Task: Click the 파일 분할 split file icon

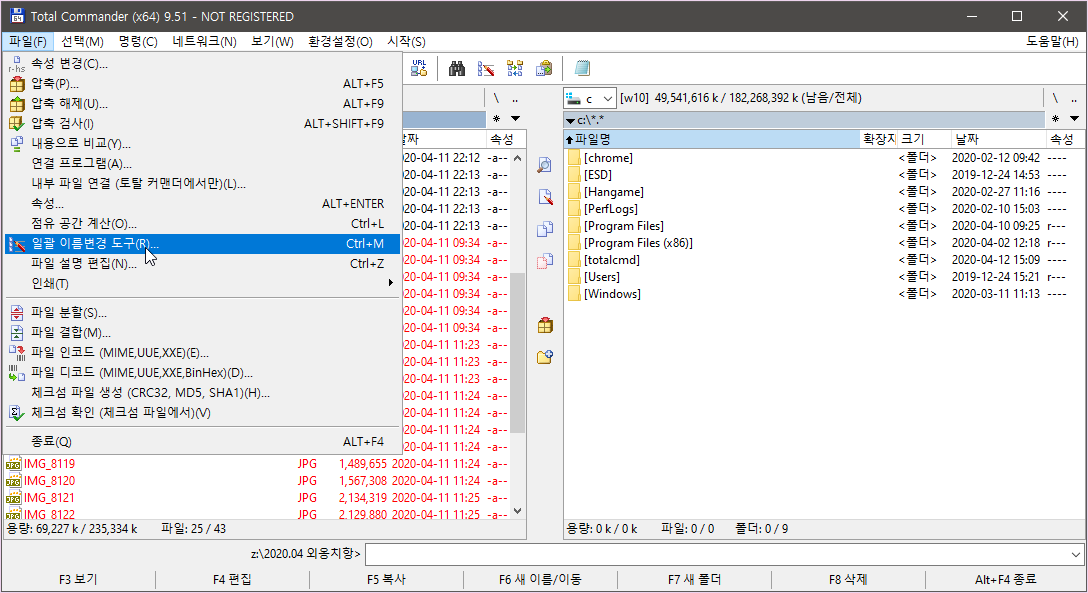Action: pyautogui.click(x=17, y=313)
